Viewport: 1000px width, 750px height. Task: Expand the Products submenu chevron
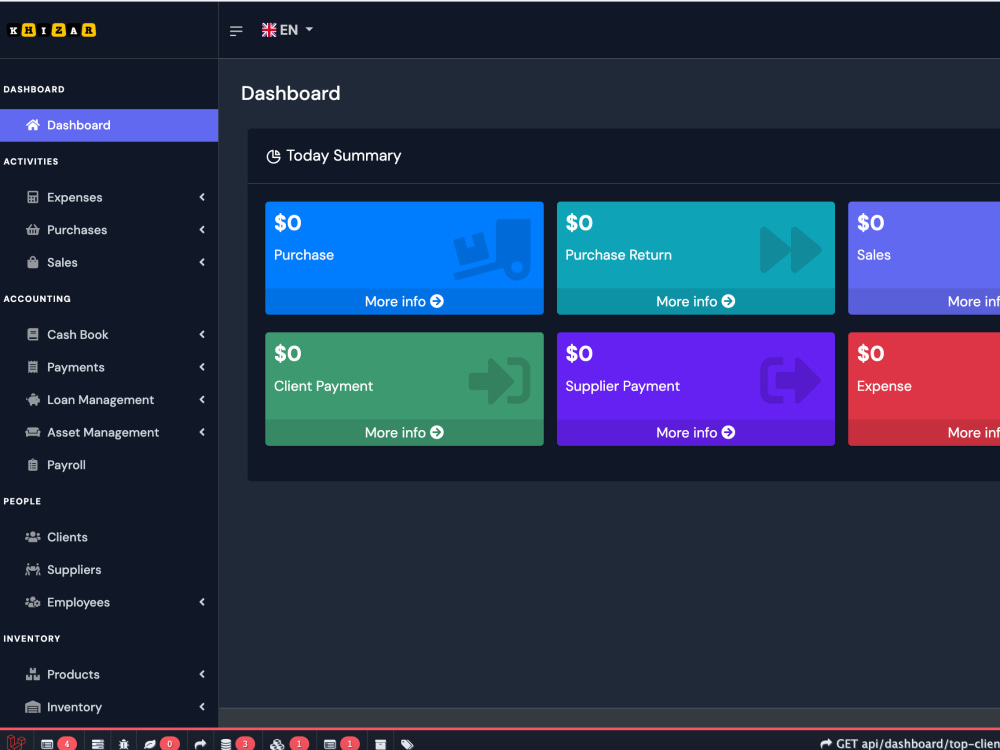(x=202, y=674)
